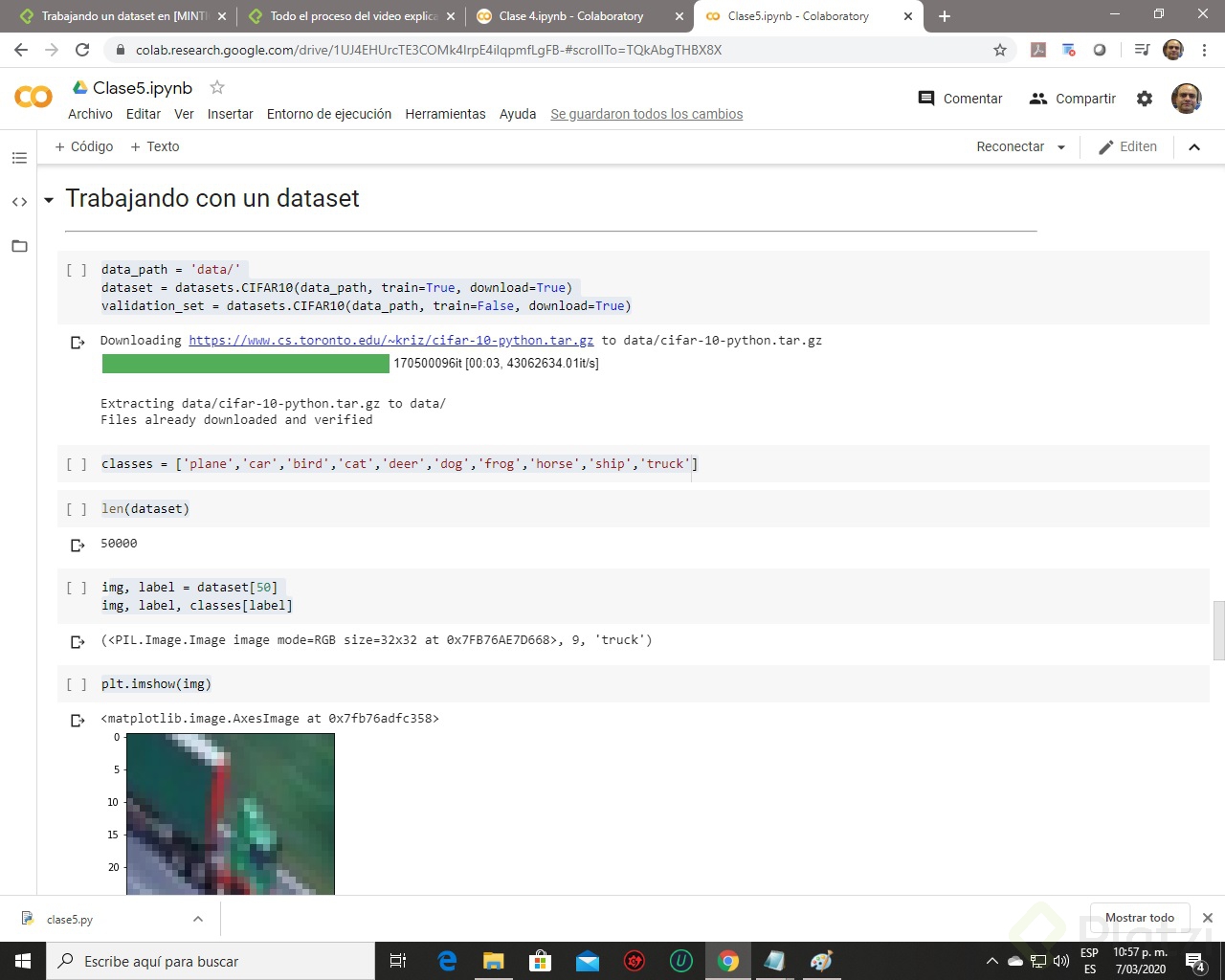
Task: Run the plt.imshow(img) cell
Action: pos(77,684)
